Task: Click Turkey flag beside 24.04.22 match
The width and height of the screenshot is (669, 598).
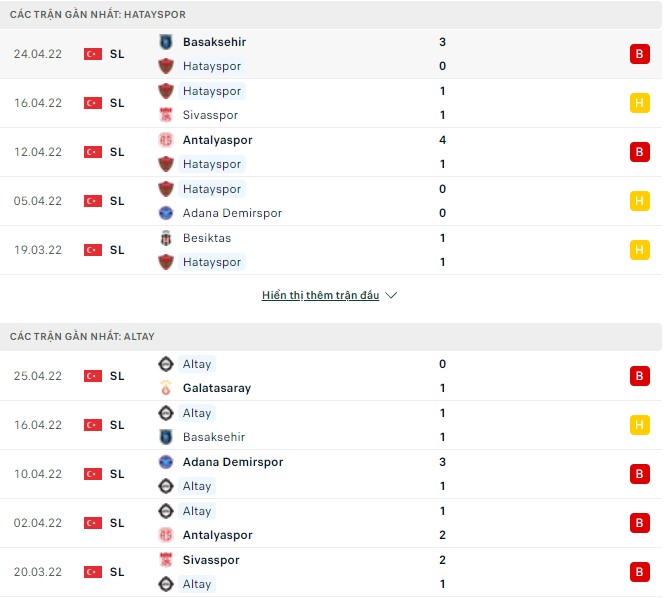Action: tap(93, 54)
